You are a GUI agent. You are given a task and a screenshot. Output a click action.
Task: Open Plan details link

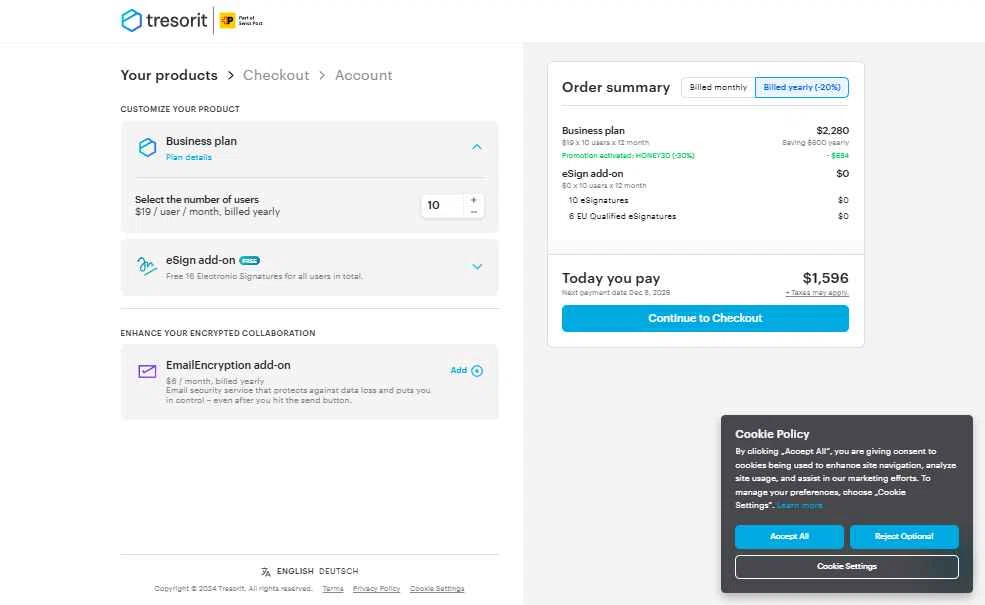point(188,157)
